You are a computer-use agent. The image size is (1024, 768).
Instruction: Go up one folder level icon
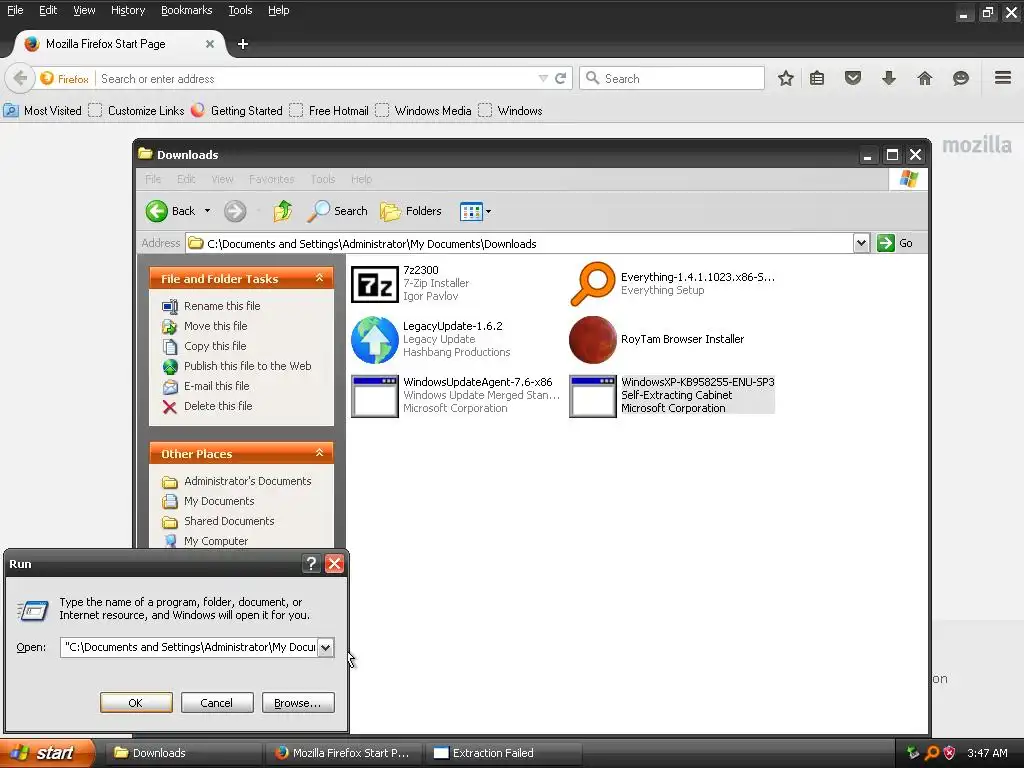point(283,211)
